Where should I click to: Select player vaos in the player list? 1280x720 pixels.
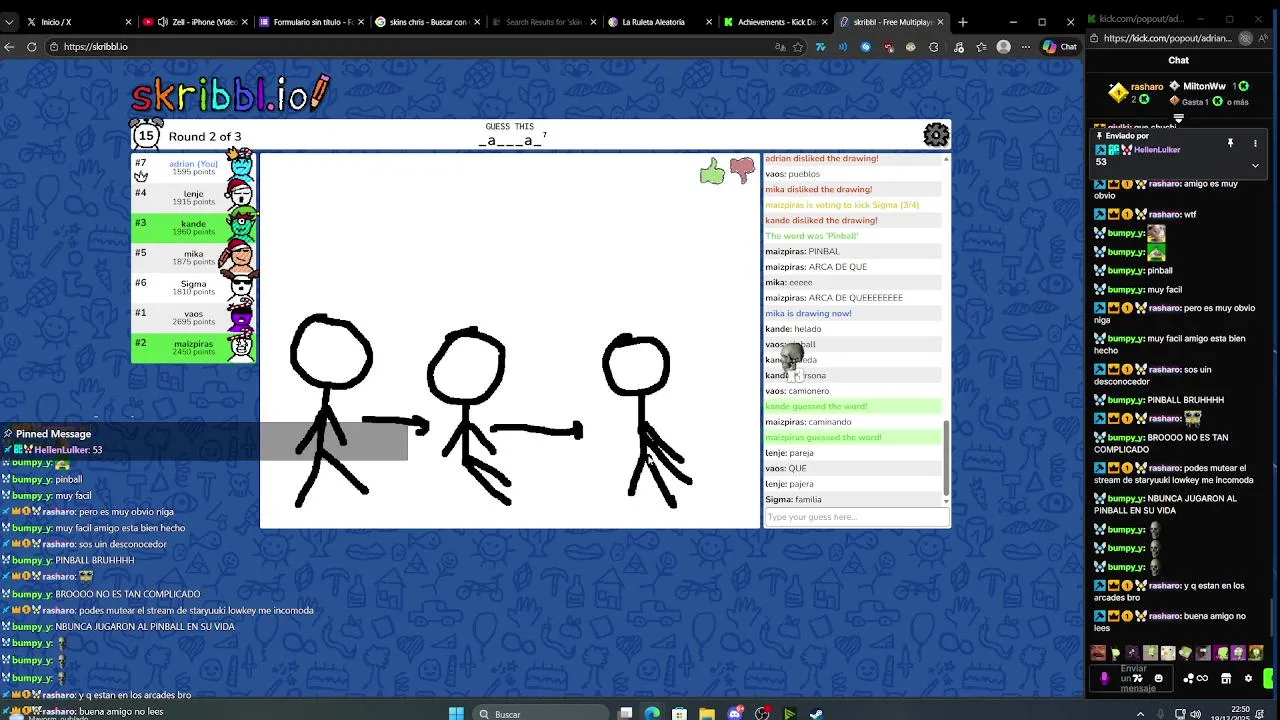pyautogui.click(x=193, y=317)
